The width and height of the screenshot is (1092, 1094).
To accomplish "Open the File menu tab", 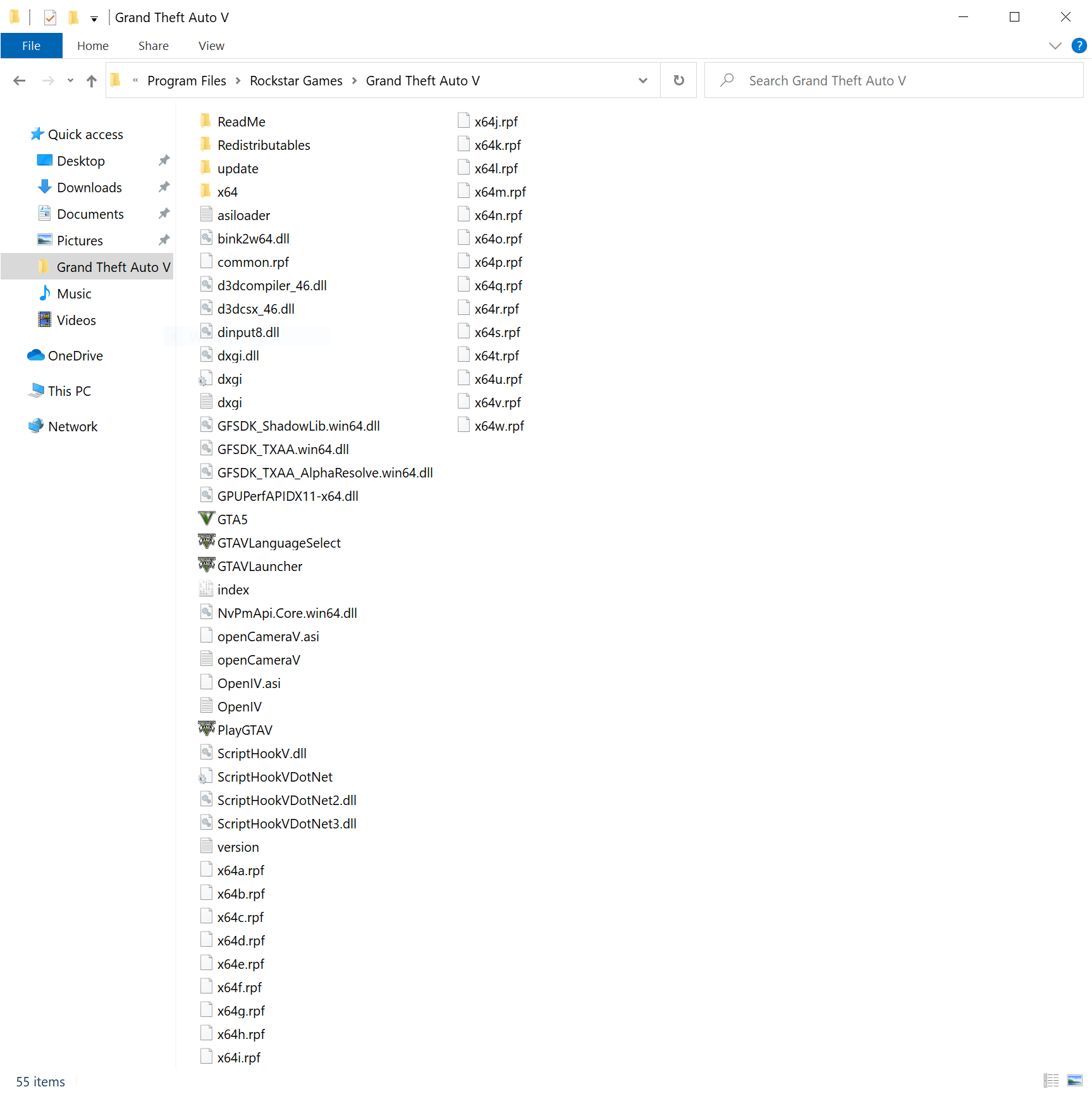I will [x=32, y=46].
